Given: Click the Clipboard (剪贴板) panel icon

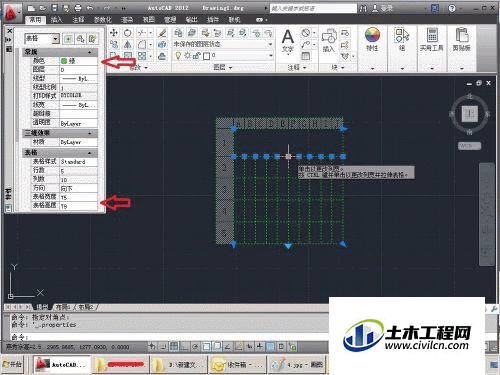Looking at the screenshot, I should tap(462, 39).
